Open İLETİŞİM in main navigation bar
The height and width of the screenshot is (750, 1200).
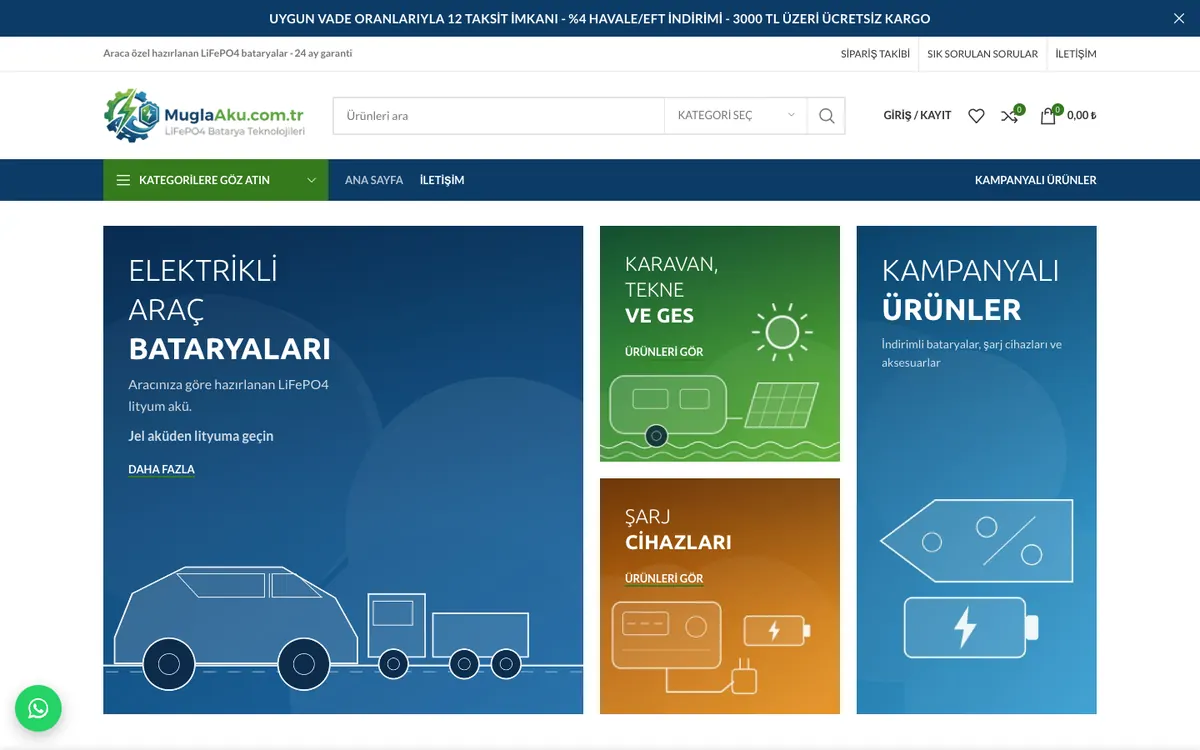(442, 180)
